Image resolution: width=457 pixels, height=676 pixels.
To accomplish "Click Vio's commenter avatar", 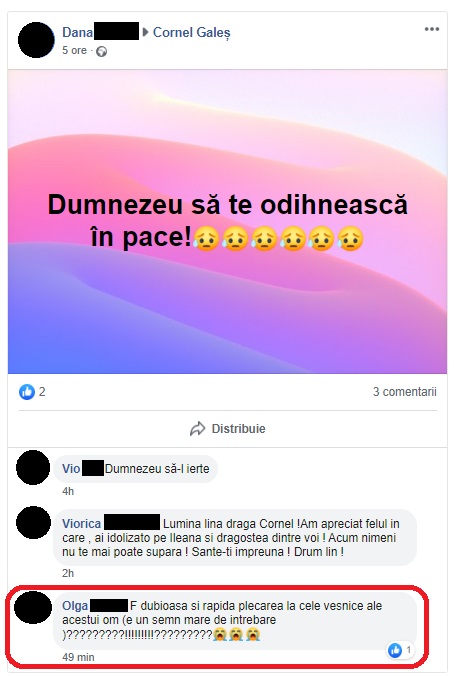I will click(x=33, y=467).
